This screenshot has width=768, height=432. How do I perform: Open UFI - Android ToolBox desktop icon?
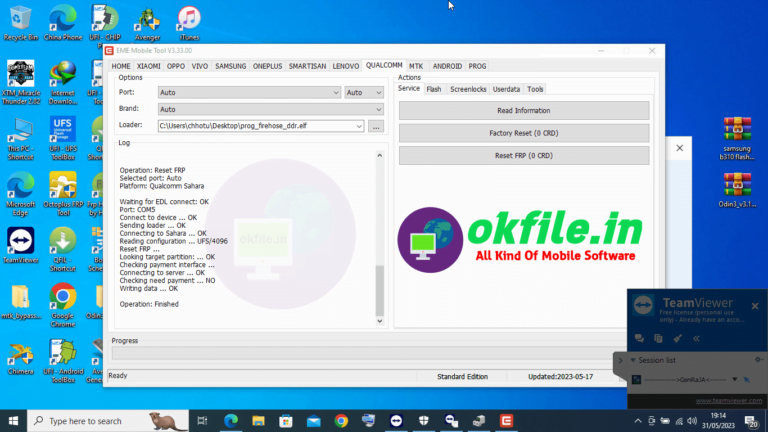tap(63, 361)
